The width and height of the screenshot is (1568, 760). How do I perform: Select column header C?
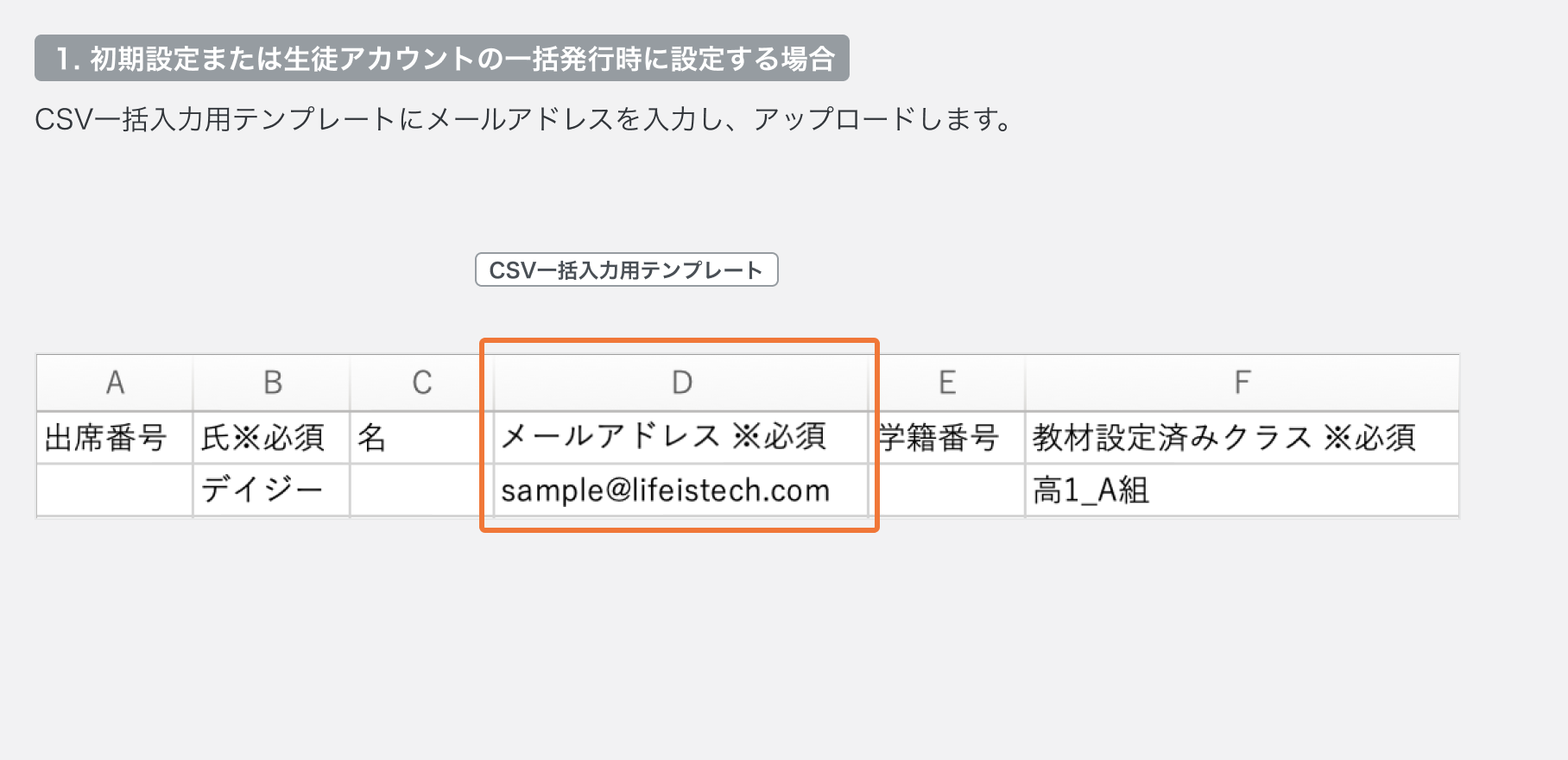421,383
